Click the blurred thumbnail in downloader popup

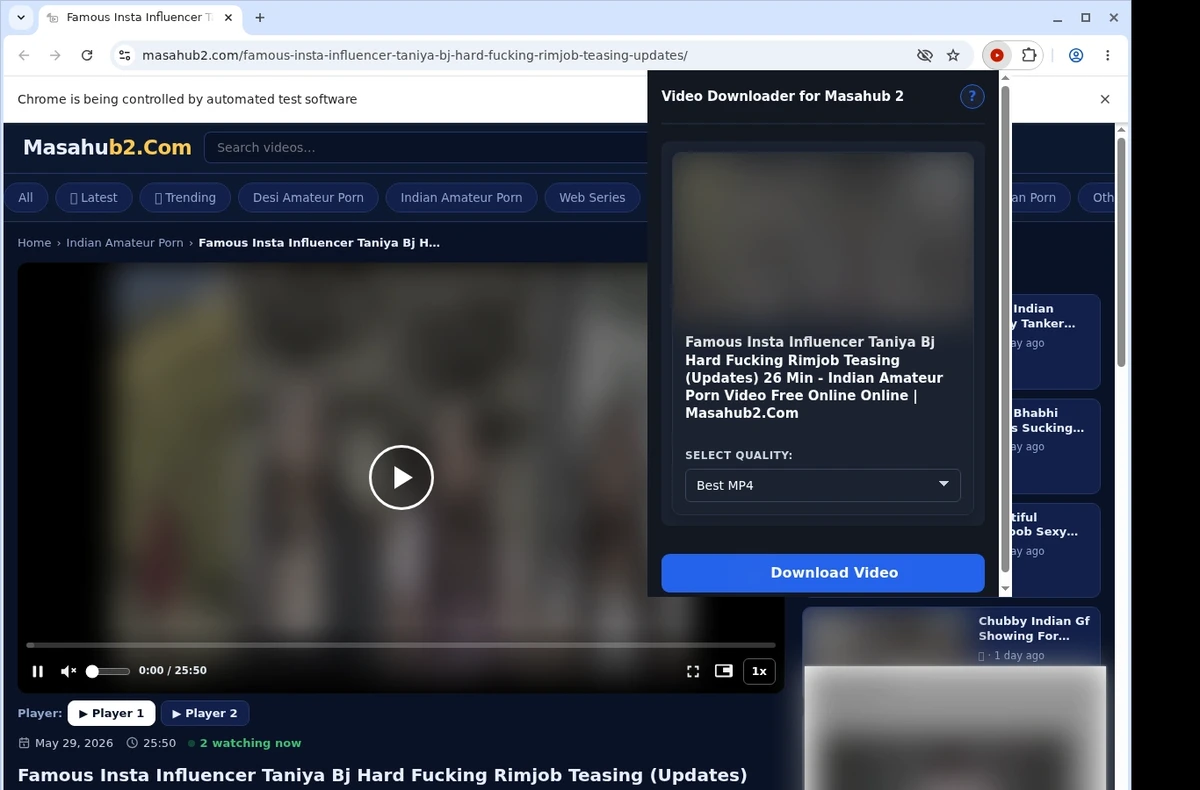[822, 237]
